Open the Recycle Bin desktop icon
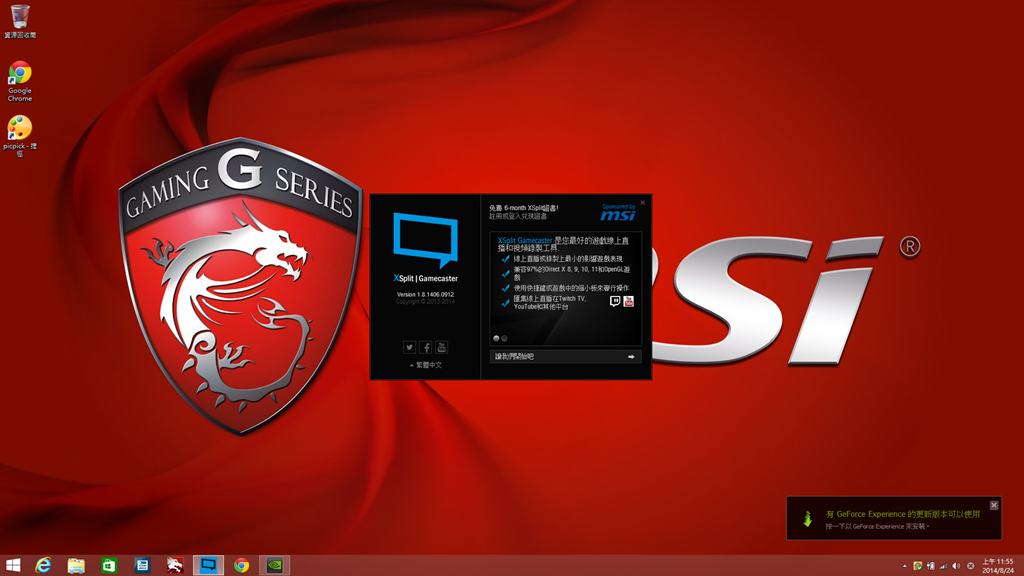Screen dimensions: 1024x576 [20, 22]
